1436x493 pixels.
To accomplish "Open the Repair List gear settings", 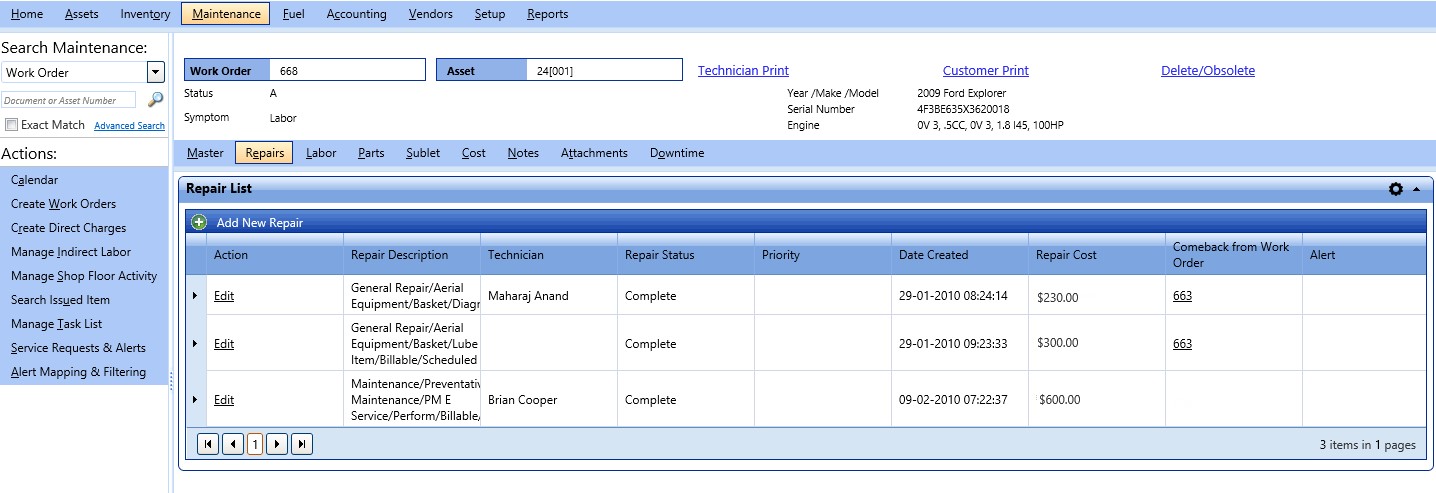I will (x=1396, y=189).
